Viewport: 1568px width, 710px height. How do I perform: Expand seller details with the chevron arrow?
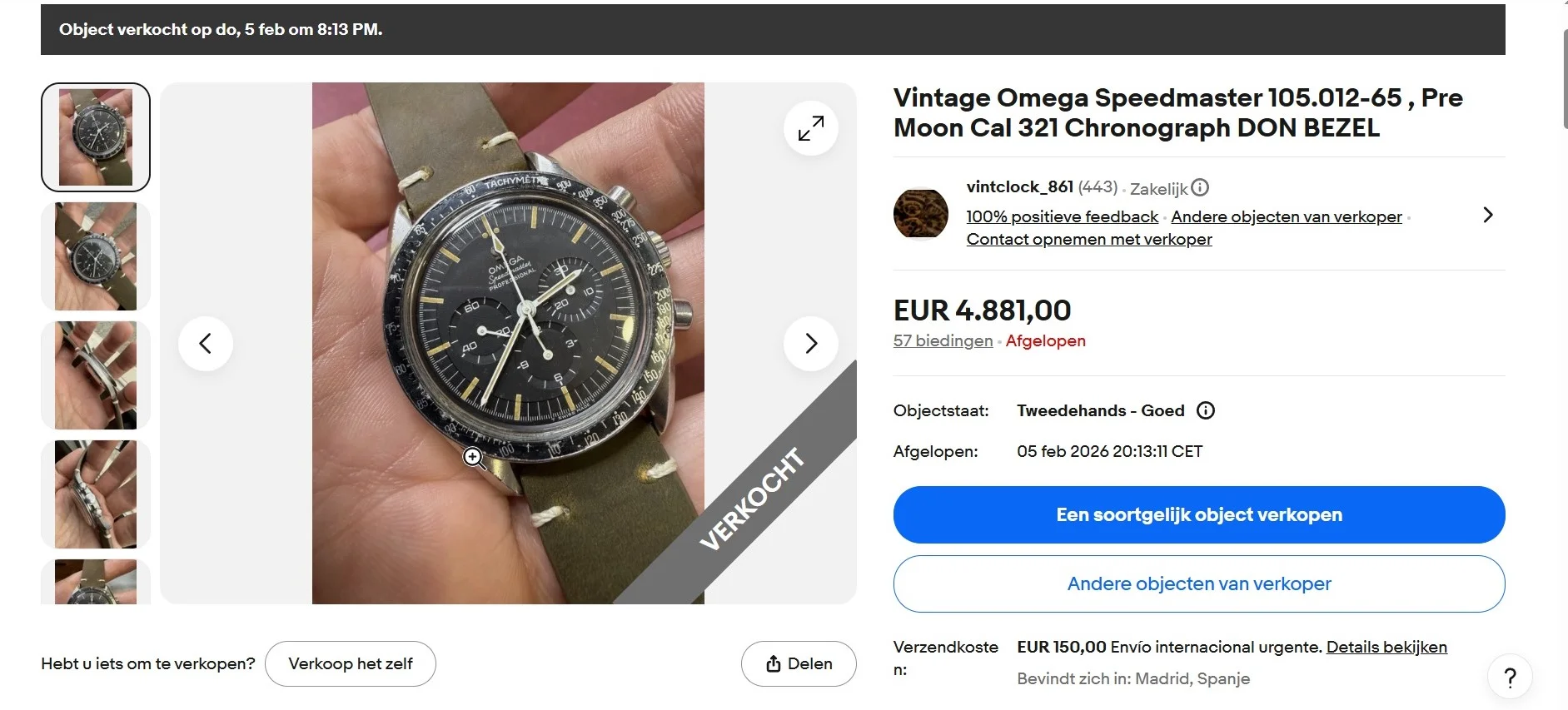1488,216
